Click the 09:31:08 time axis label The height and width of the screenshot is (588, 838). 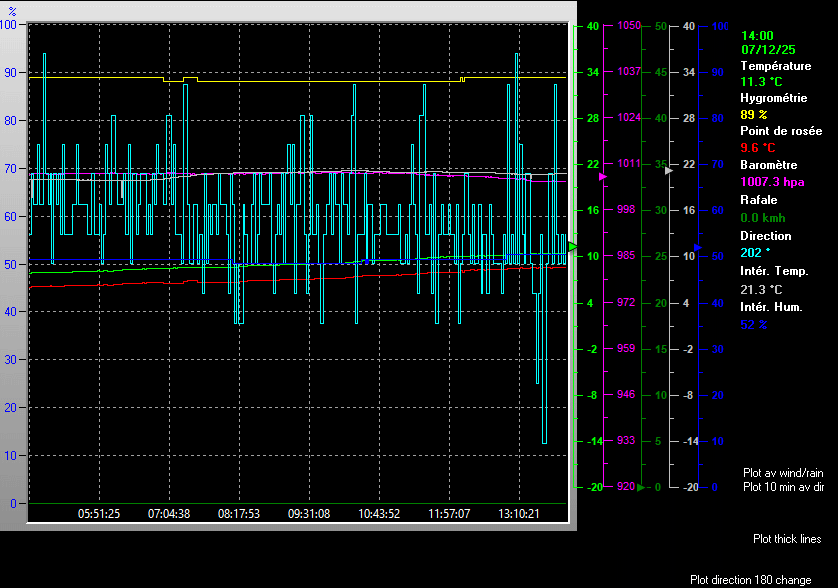pyautogui.click(x=309, y=514)
